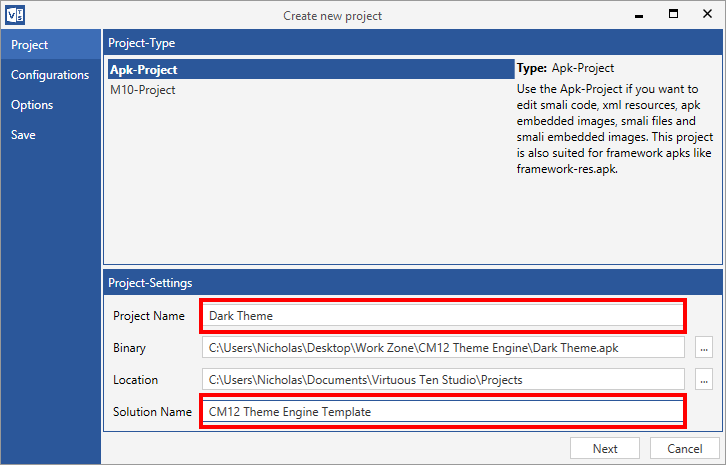Image resolution: width=726 pixels, height=465 pixels.
Task: Choose M10-Project from the list
Action: pyautogui.click(x=311, y=90)
